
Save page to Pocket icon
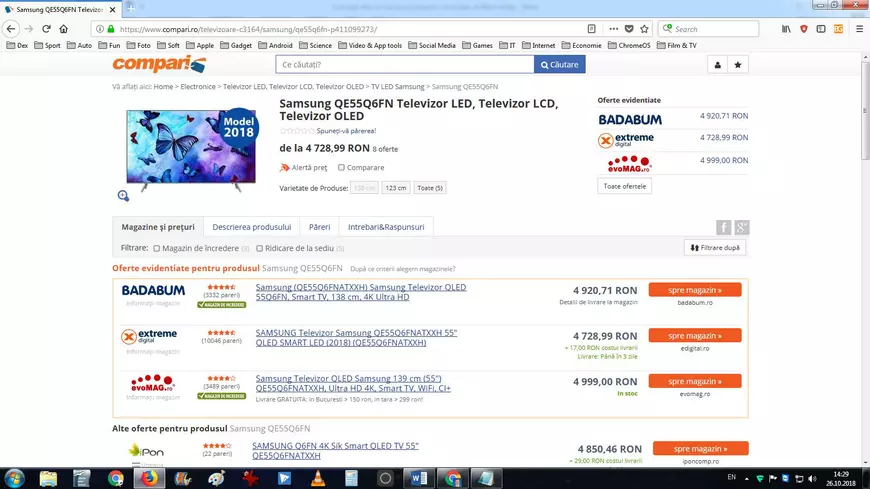pos(629,29)
